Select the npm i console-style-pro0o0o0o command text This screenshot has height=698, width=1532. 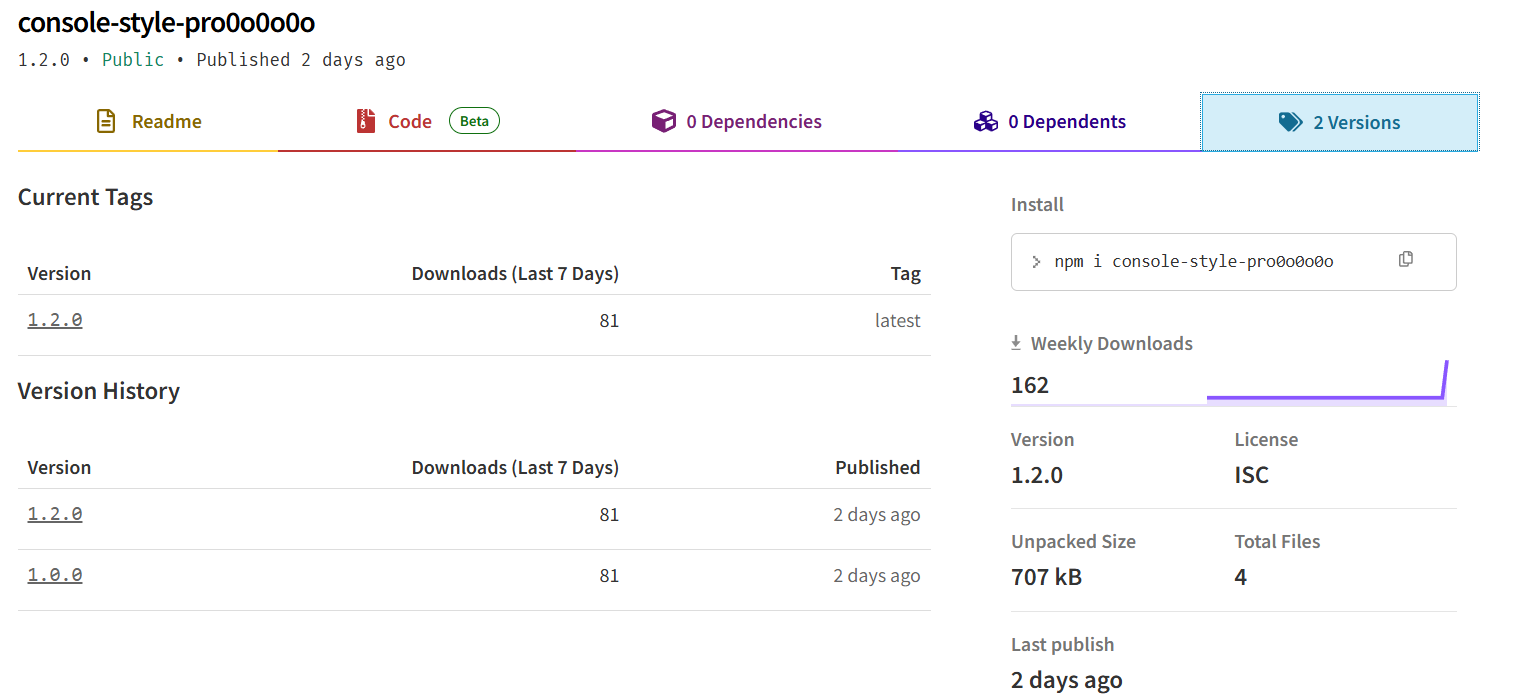[x=1194, y=262]
